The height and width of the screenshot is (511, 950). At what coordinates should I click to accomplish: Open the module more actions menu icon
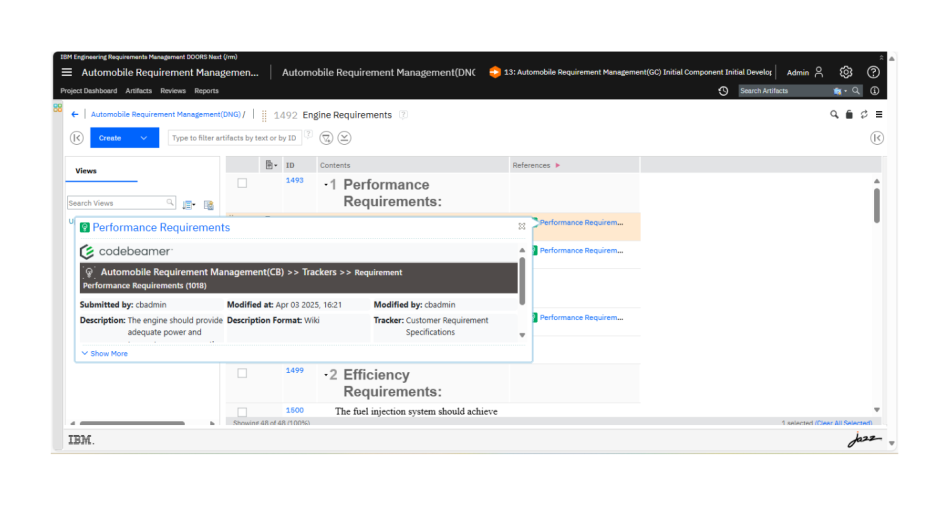click(879, 114)
